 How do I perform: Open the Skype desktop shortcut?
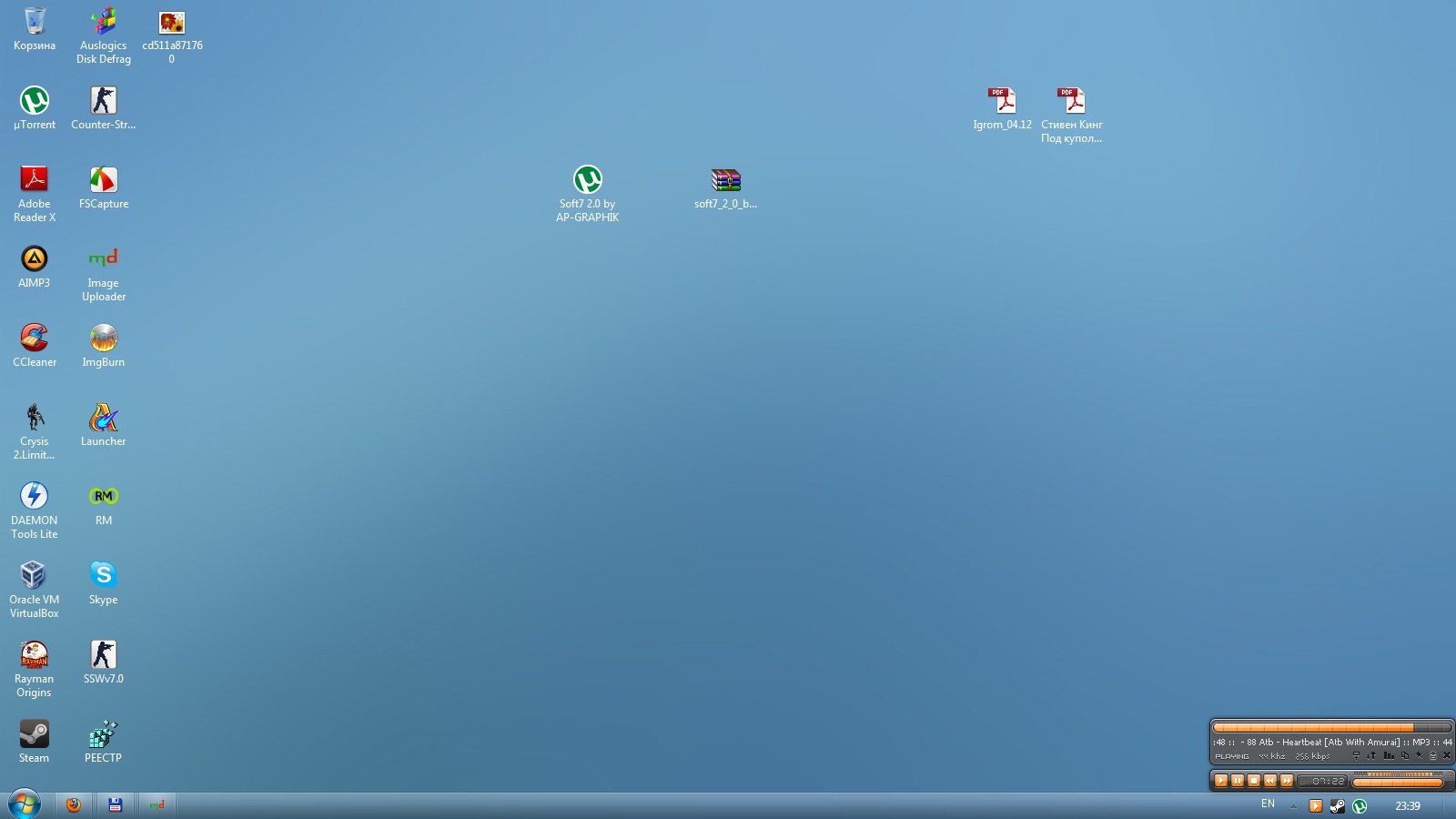tap(103, 576)
